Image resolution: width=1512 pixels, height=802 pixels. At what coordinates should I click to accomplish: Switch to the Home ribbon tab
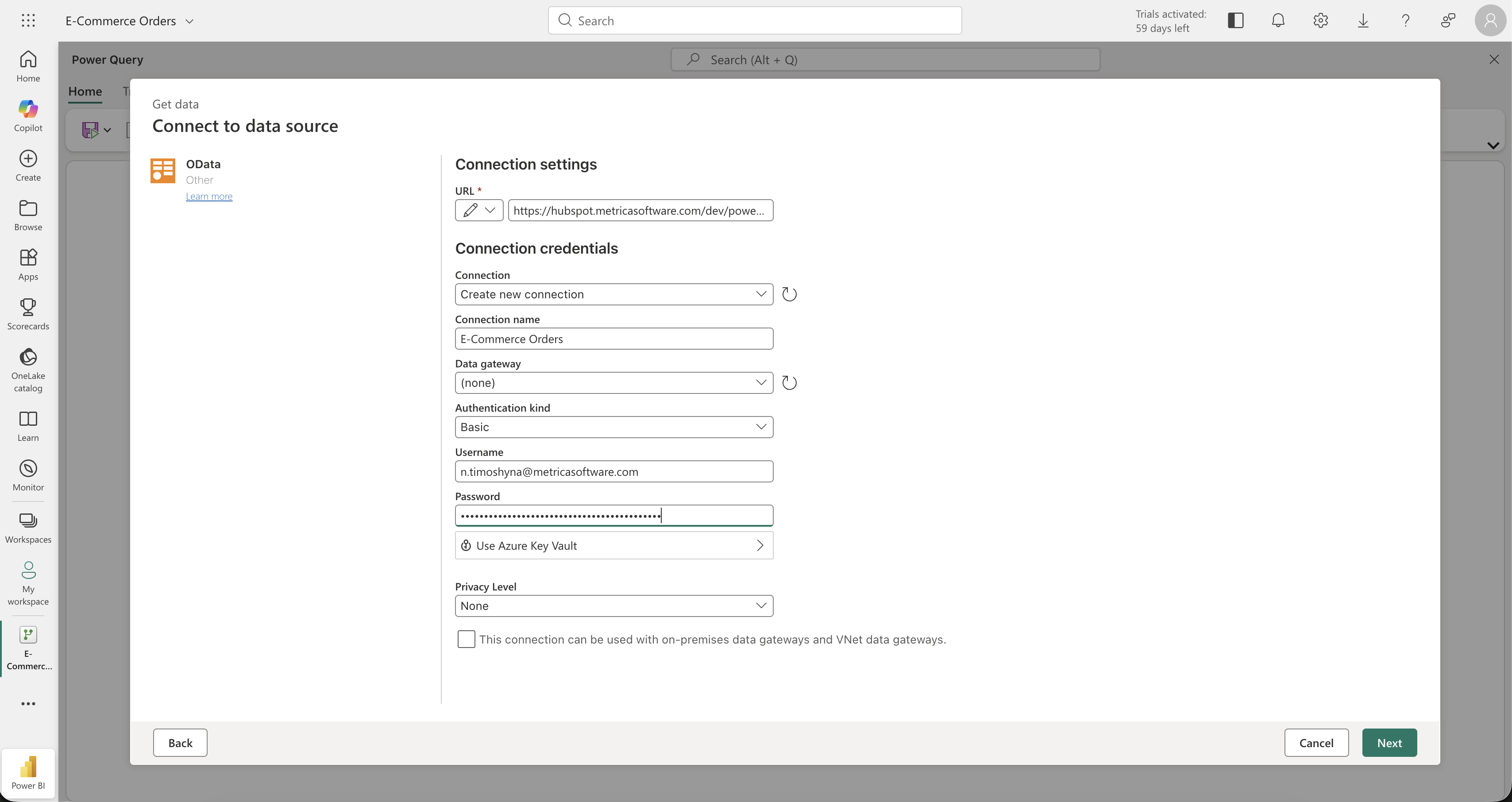(x=85, y=91)
